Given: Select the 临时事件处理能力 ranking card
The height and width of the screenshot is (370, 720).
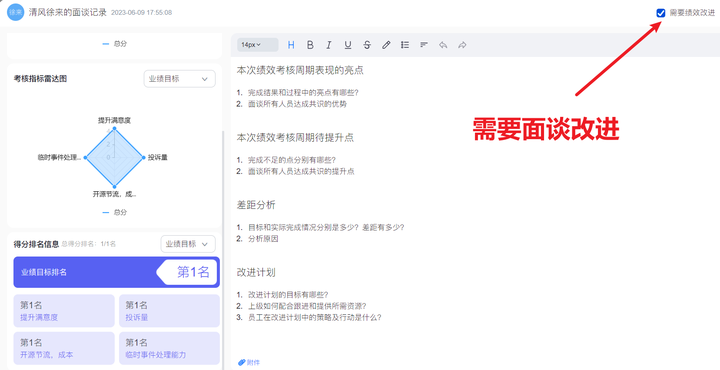Looking at the screenshot, I should tap(169, 348).
